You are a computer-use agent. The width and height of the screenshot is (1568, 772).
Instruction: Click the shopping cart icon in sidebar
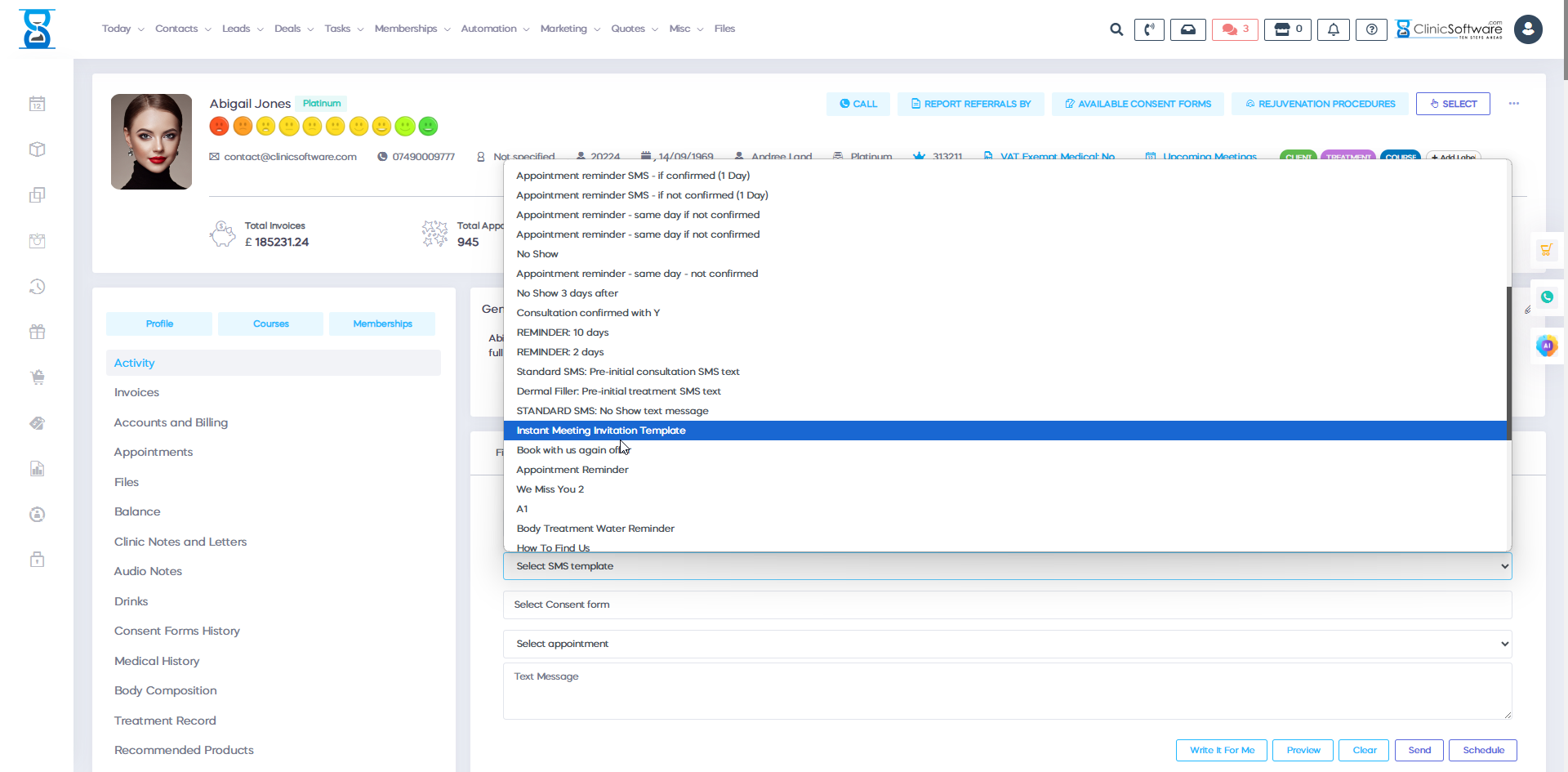pyautogui.click(x=37, y=377)
